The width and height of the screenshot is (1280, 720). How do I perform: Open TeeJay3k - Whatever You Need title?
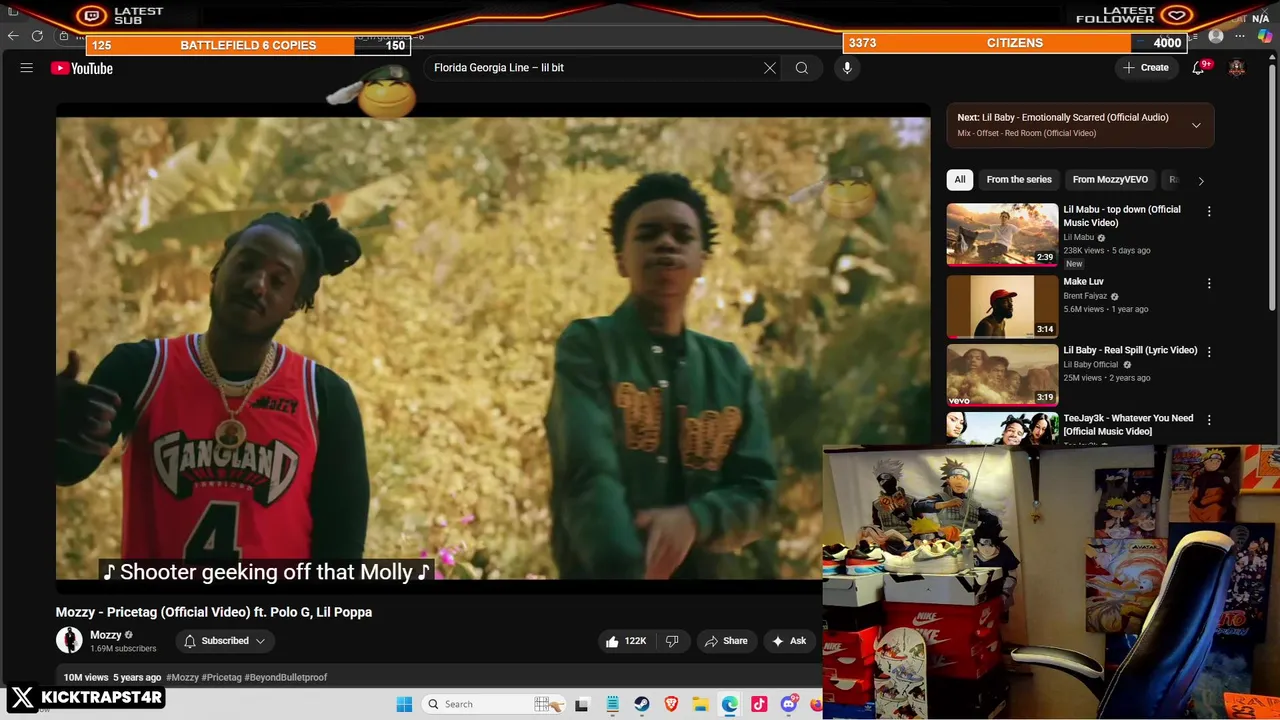(x=1128, y=425)
